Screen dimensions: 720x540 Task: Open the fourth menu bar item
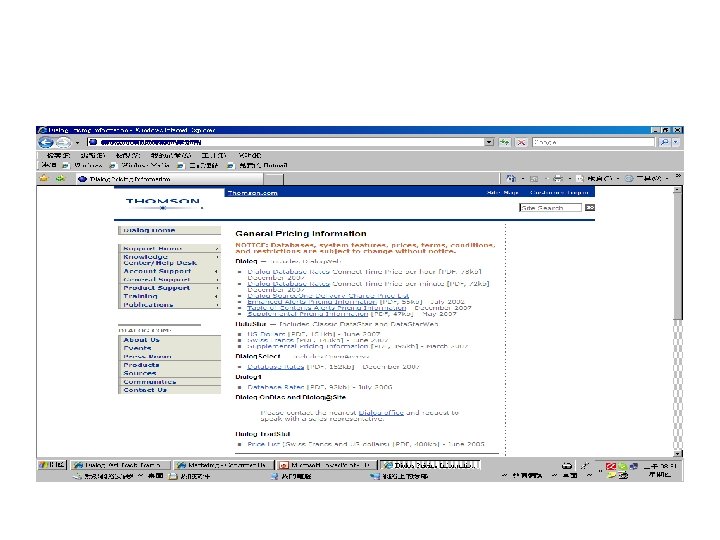tap(171, 155)
